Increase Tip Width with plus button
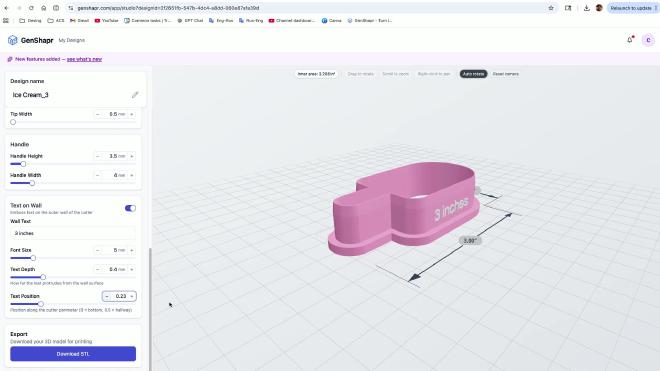Image resolution: width=660 pixels, height=371 pixels. [x=132, y=114]
